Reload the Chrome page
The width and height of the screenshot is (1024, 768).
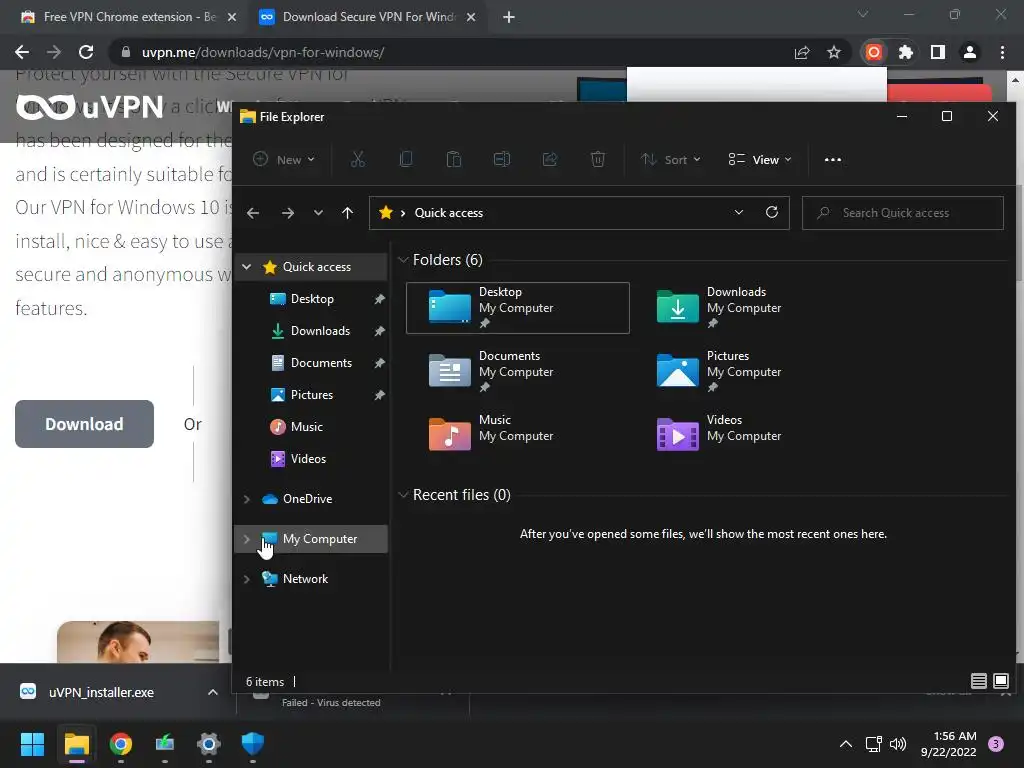(86, 52)
